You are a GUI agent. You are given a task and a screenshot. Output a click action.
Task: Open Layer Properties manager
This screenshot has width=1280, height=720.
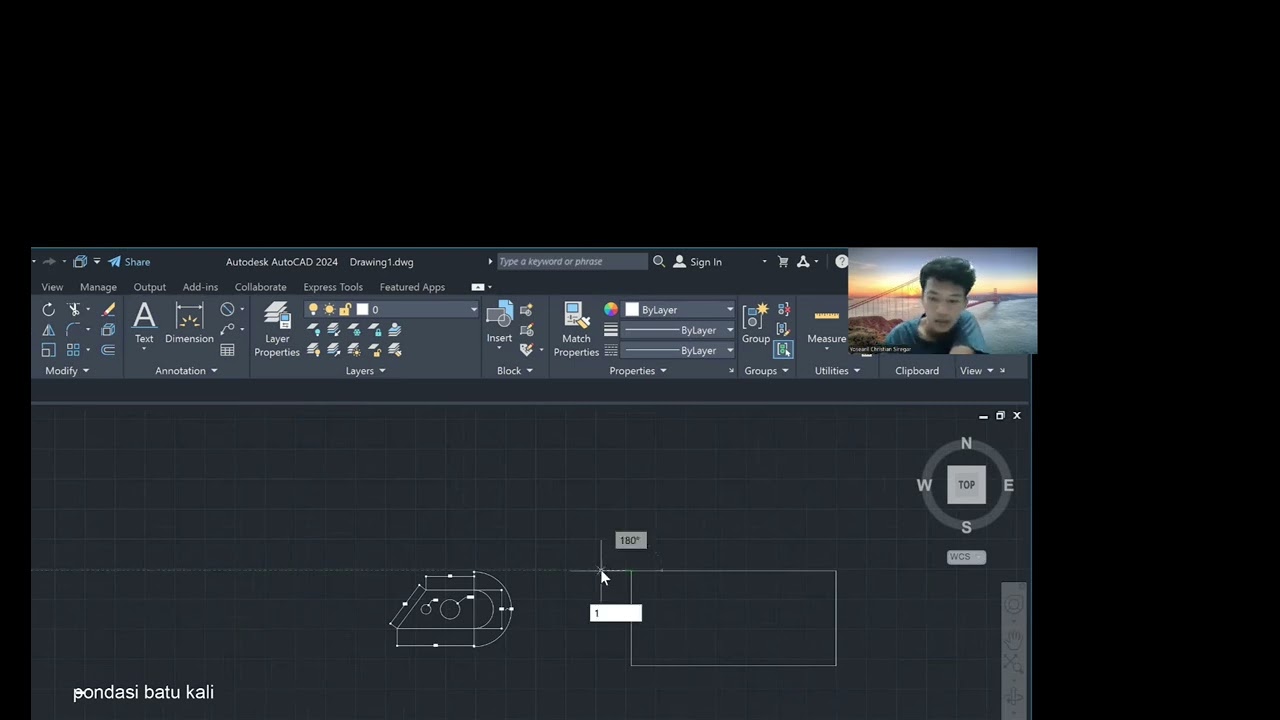[277, 329]
